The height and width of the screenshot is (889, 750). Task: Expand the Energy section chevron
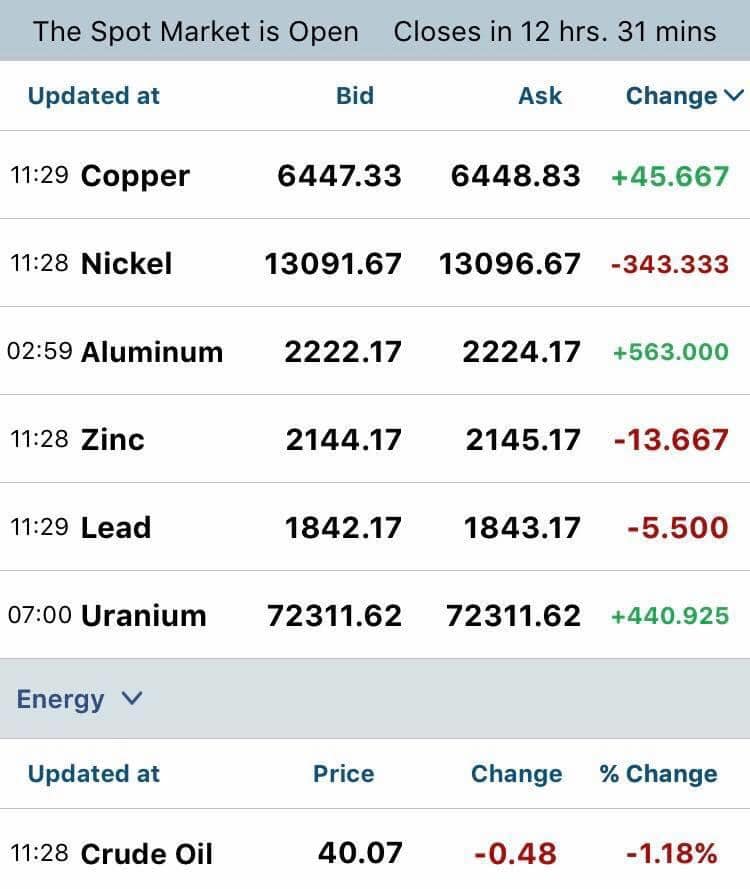click(132, 698)
